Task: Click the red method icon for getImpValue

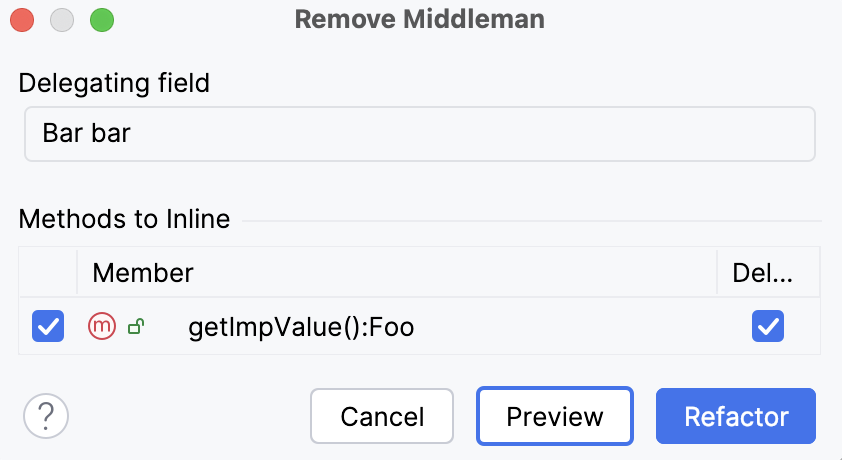Action: 102,326
